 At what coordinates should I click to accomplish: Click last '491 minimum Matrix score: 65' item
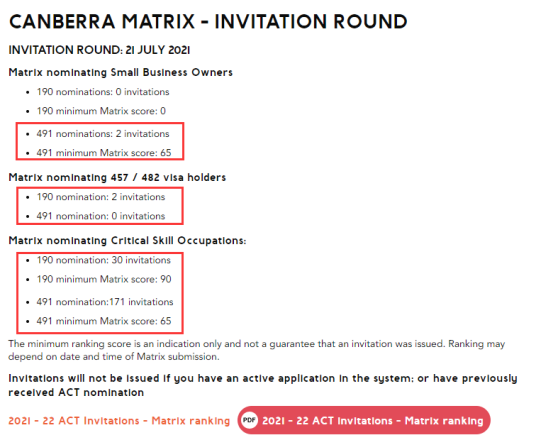point(104,321)
